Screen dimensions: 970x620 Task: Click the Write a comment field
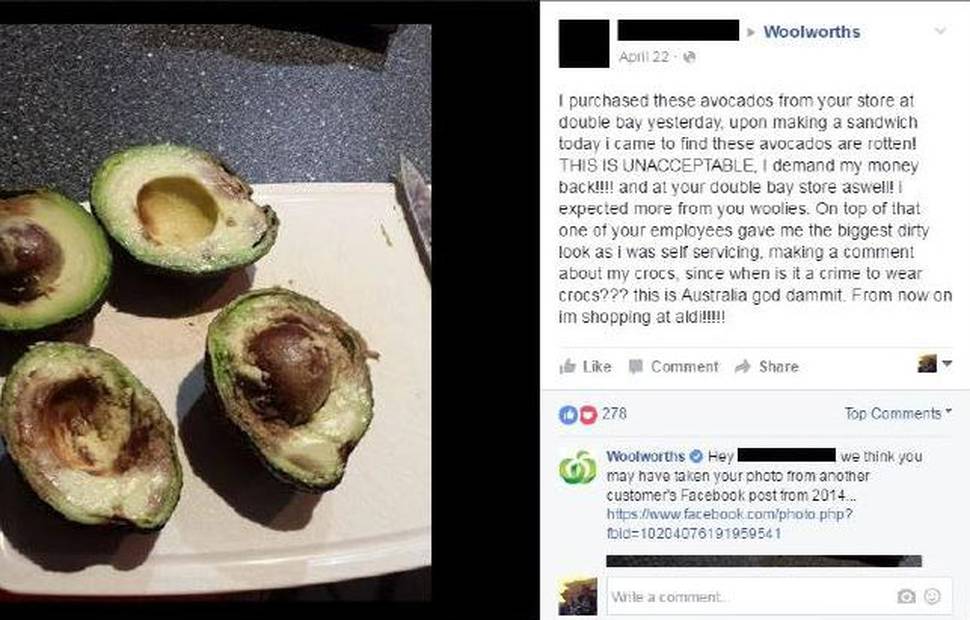tap(779, 596)
